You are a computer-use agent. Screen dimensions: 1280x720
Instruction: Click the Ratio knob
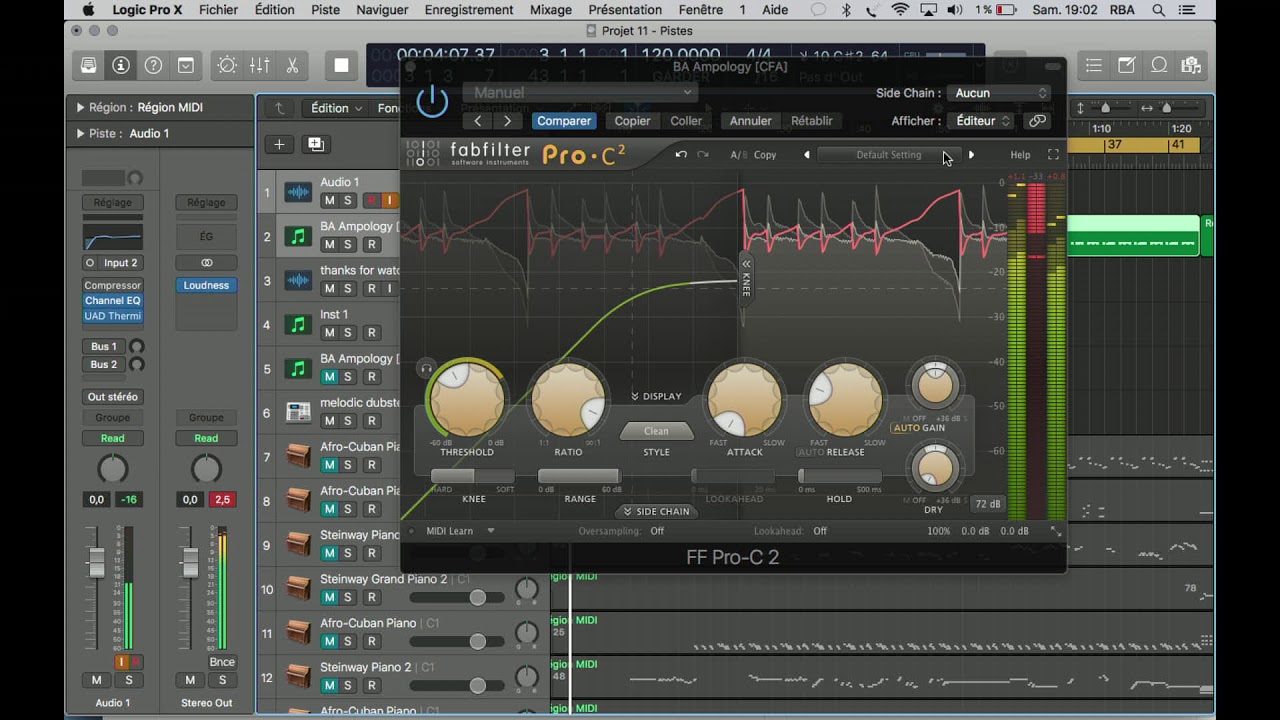coord(568,399)
